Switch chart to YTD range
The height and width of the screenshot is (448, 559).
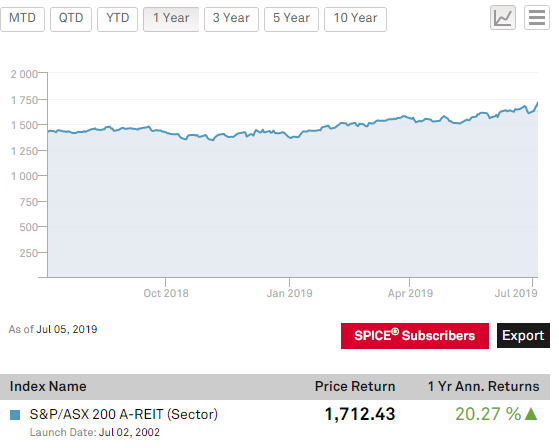118,19
